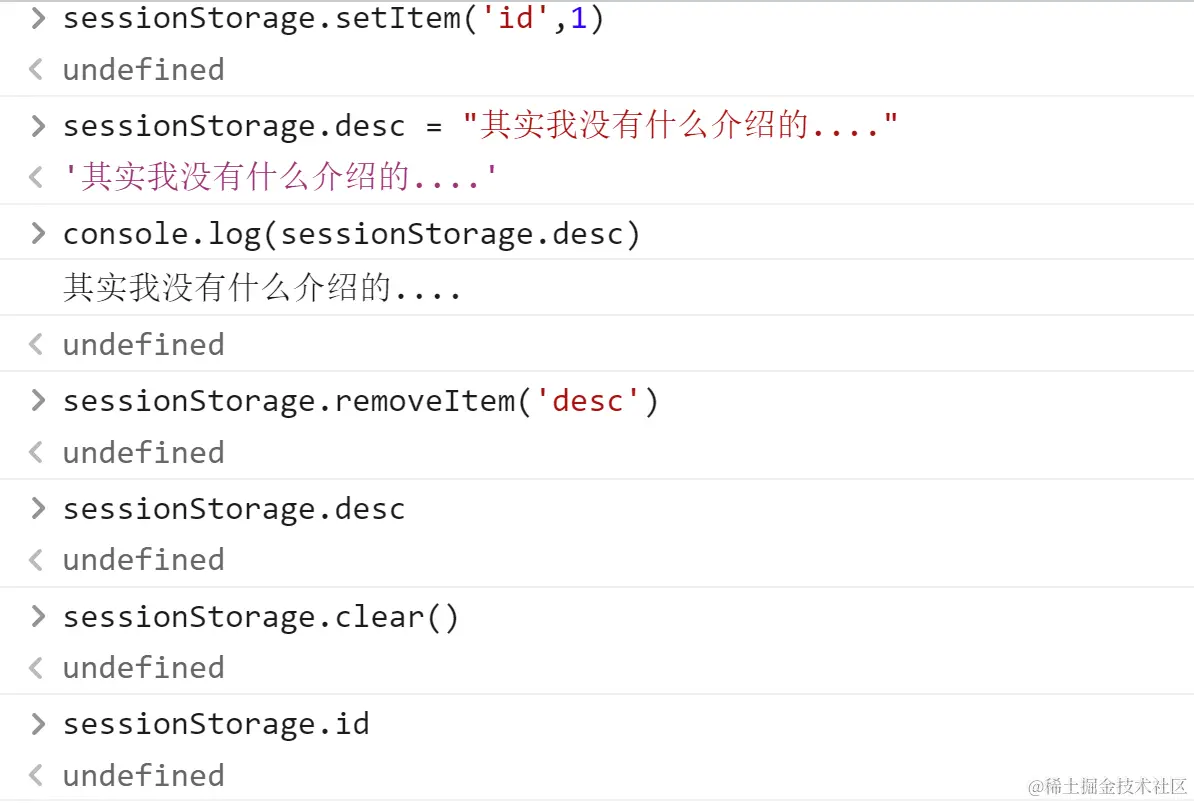Click the output arrow under the sessionStorage.id line

point(36,775)
